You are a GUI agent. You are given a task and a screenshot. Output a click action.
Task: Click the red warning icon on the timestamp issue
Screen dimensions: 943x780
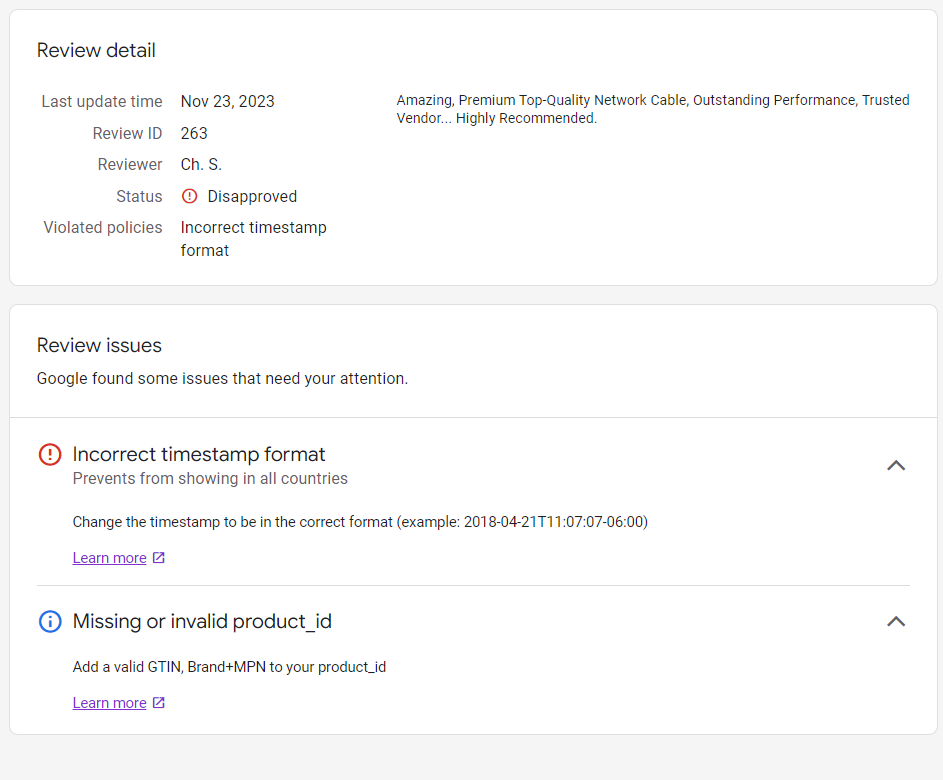[x=49, y=454]
